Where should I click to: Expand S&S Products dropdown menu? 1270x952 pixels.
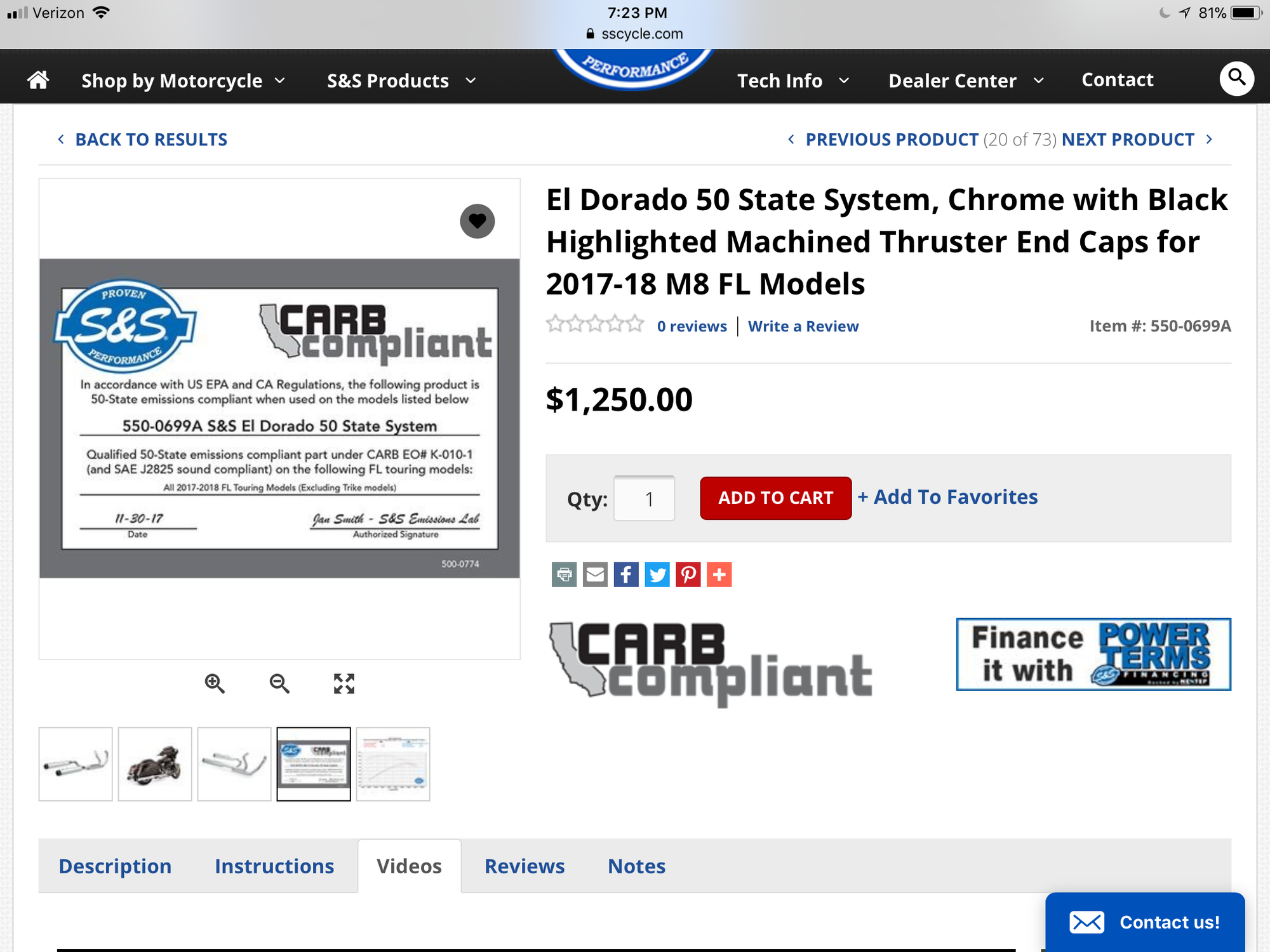[x=401, y=81]
